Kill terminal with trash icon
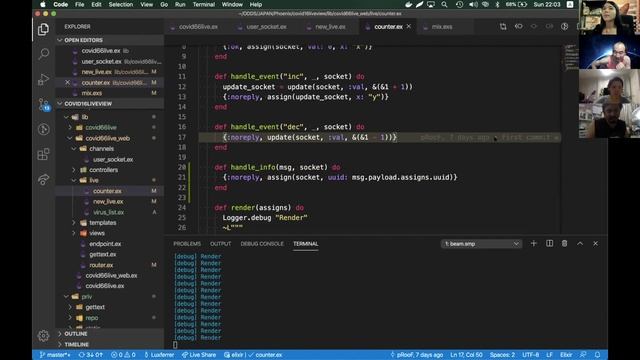 (564, 244)
